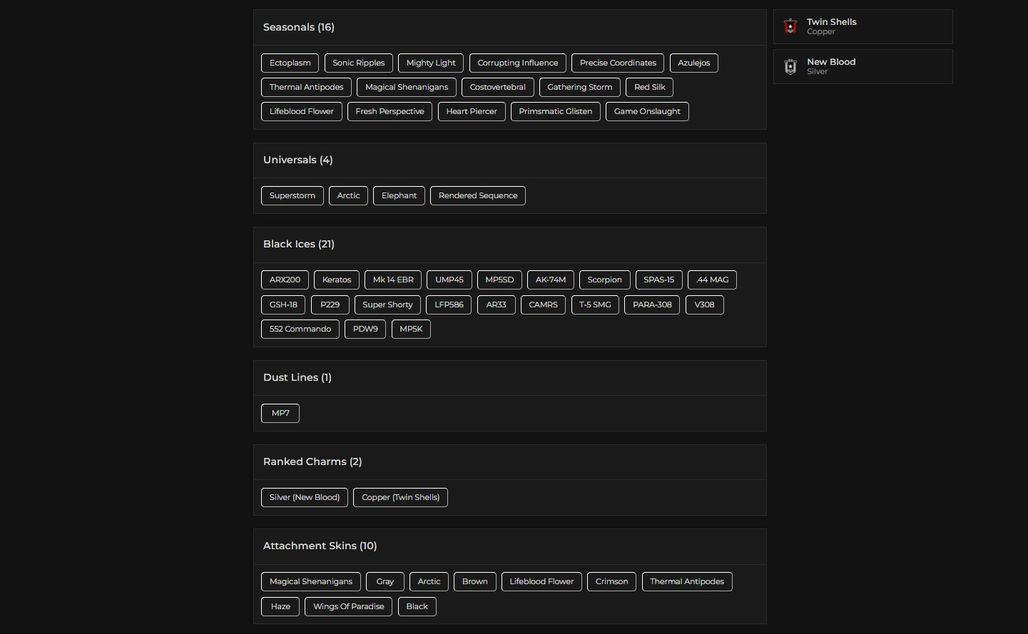
Task: Choose the Mighty Light skin tag
Action: tap(431, 63)
